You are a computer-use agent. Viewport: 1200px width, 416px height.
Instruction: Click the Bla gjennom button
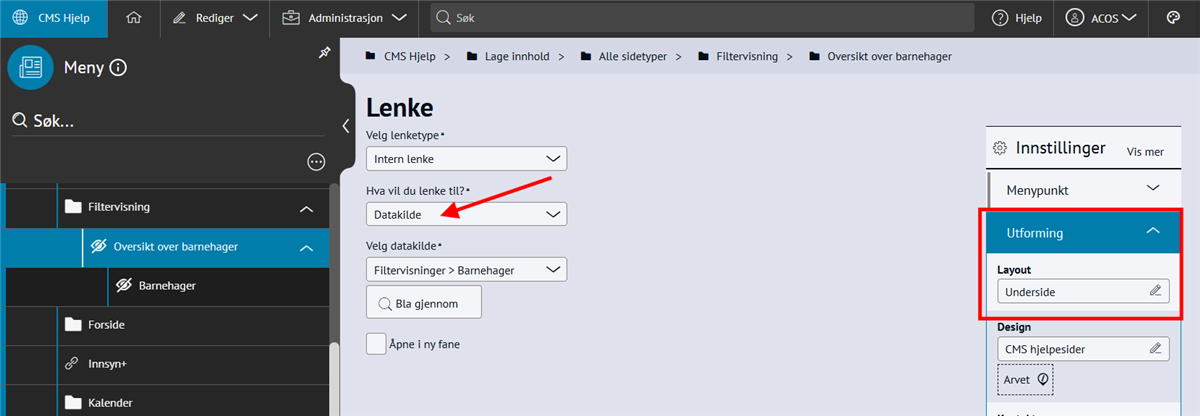[x=424, y=303]
